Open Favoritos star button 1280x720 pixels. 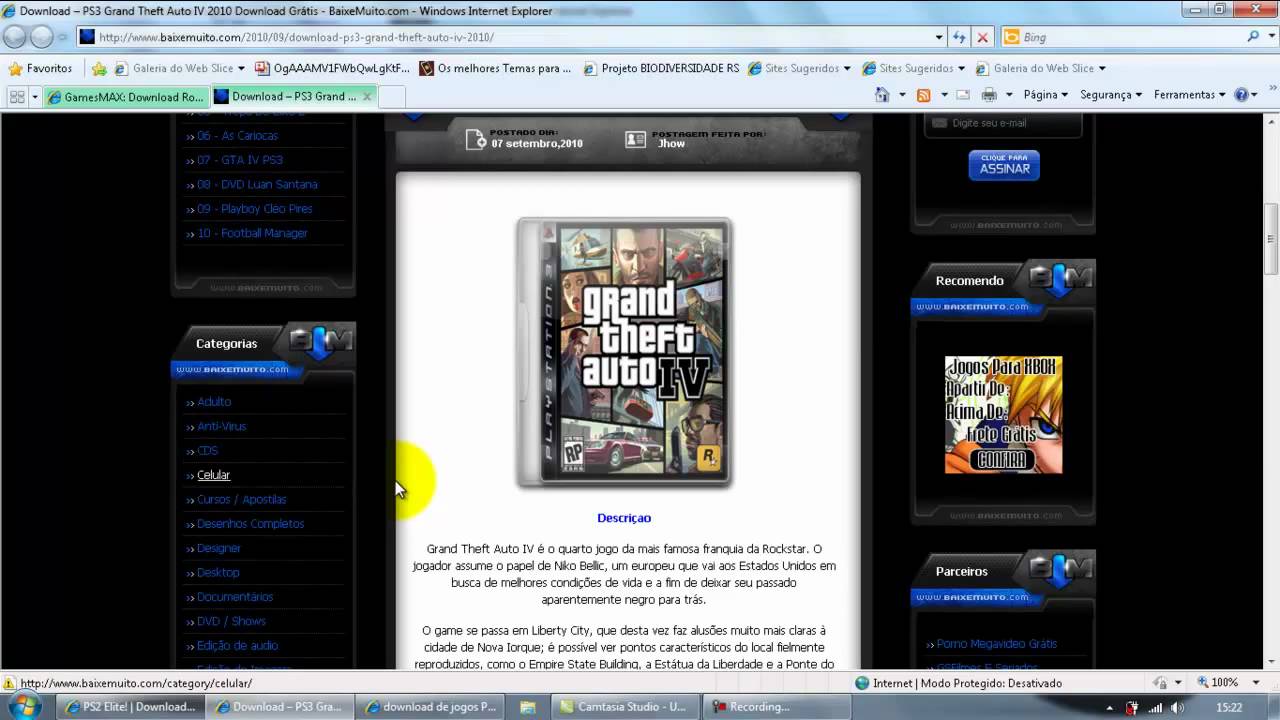(41, 68)
